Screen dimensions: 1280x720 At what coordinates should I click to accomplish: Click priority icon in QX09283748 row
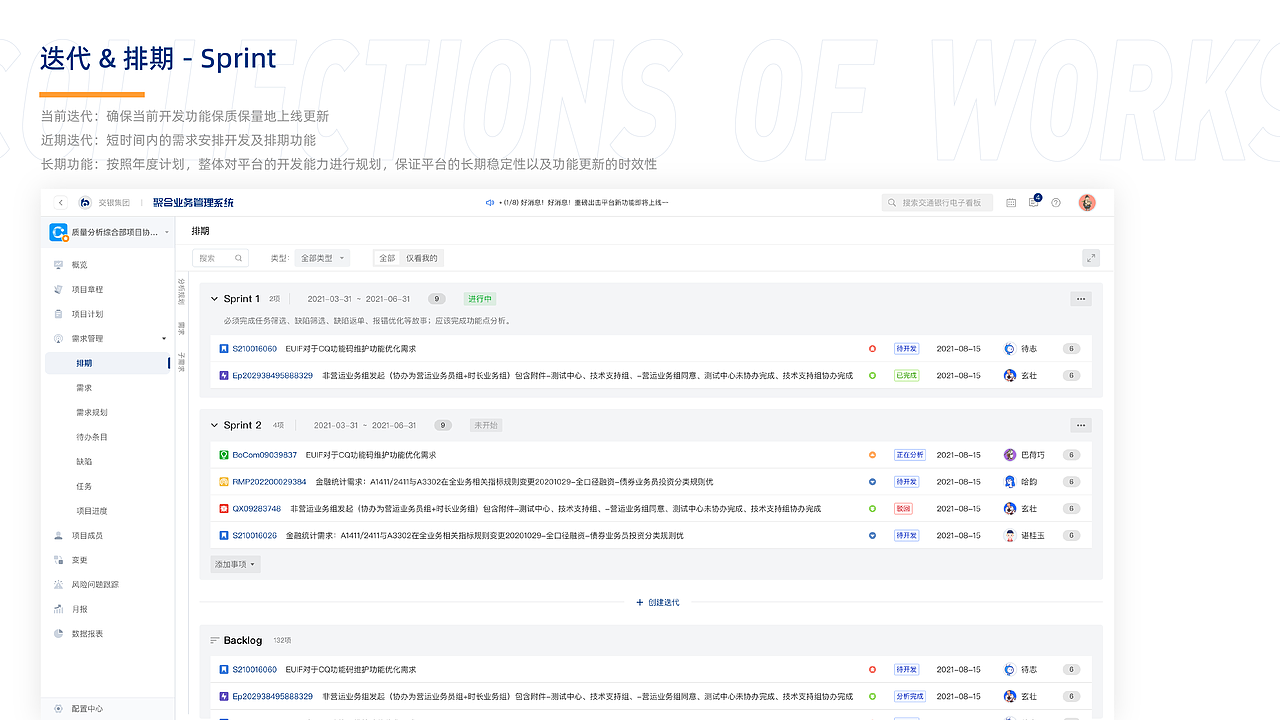(872, 509)
